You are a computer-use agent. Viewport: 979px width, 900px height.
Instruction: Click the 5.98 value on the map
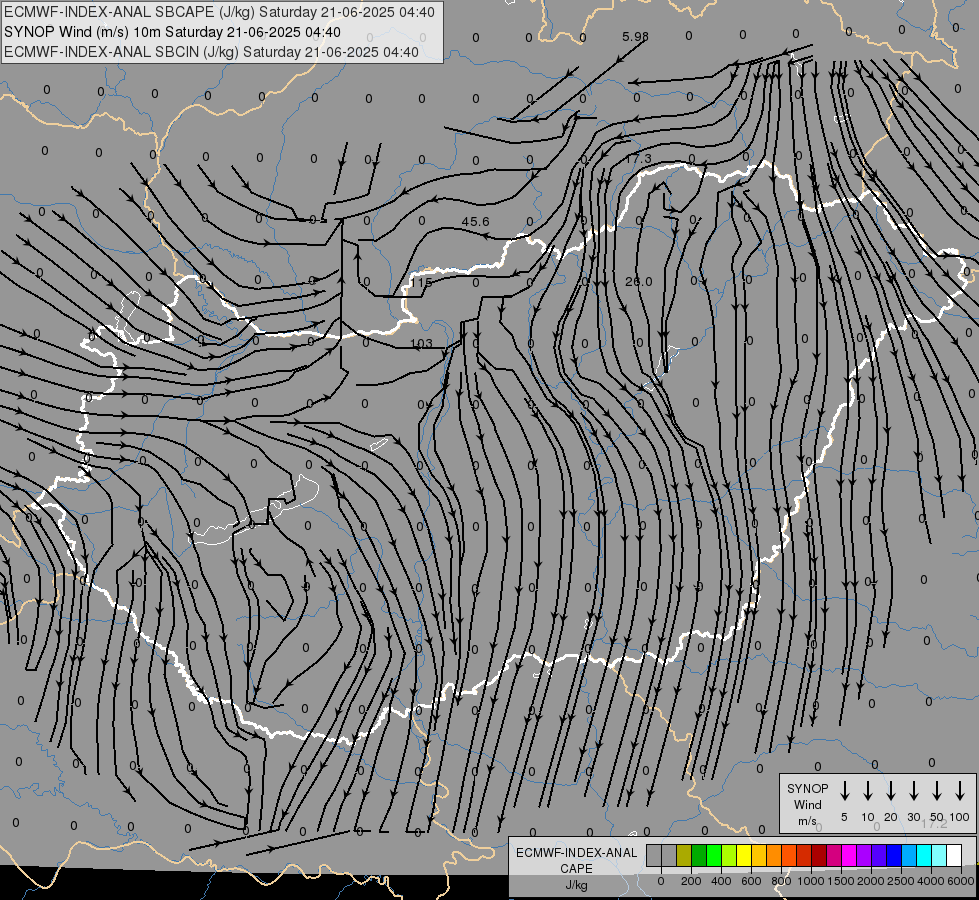click(635, 37)
